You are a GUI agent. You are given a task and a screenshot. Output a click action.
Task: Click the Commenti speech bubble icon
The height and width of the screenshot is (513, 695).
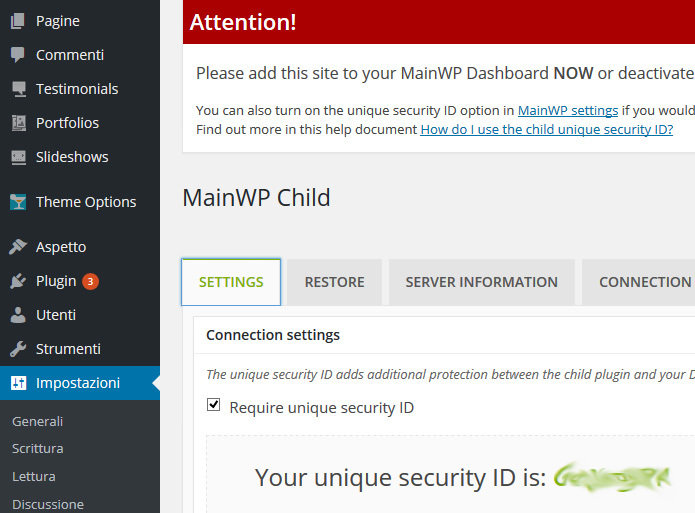pos(18,55)
